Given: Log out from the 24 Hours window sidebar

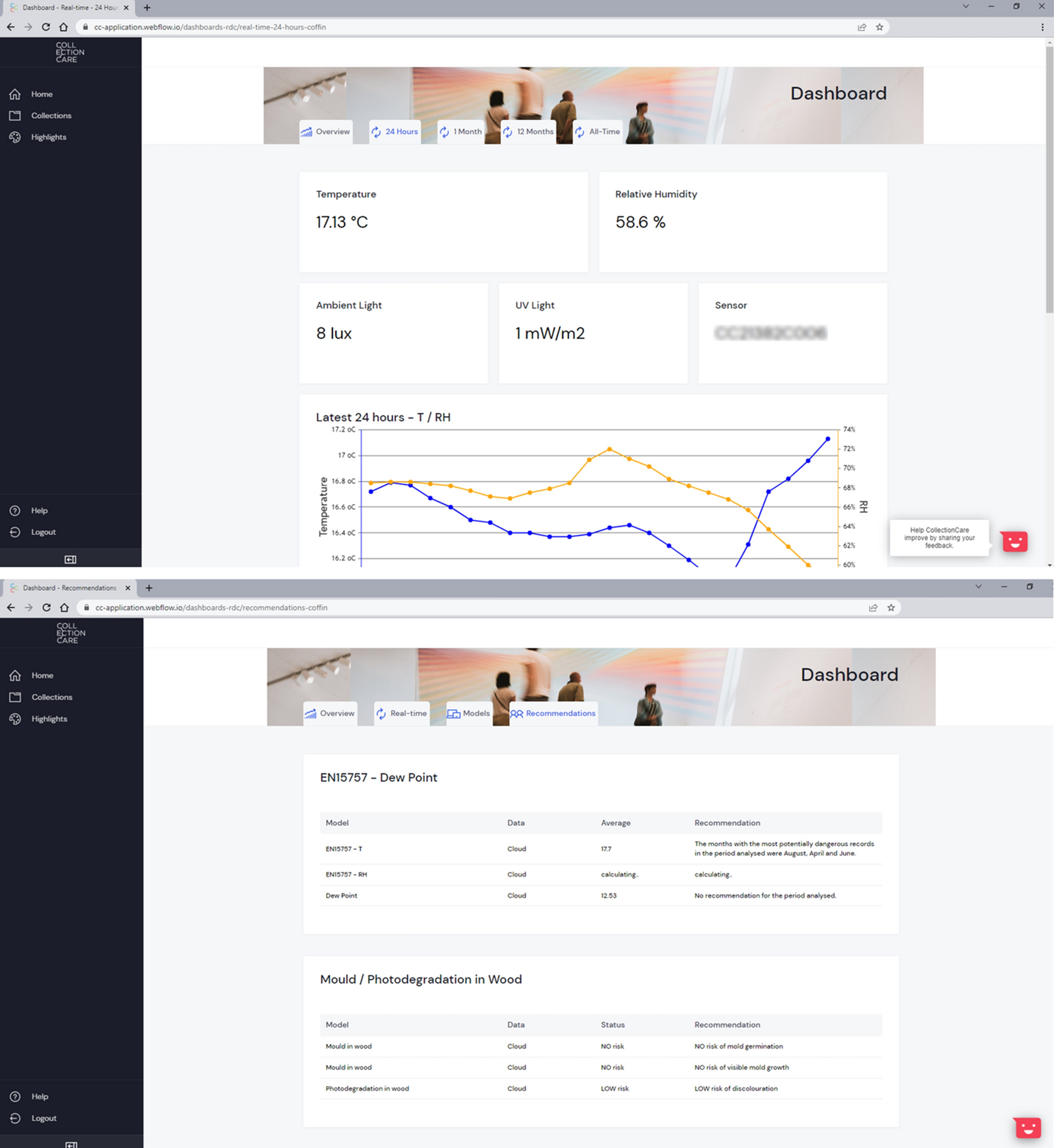Looking at the screenshot, I should 33,532.
